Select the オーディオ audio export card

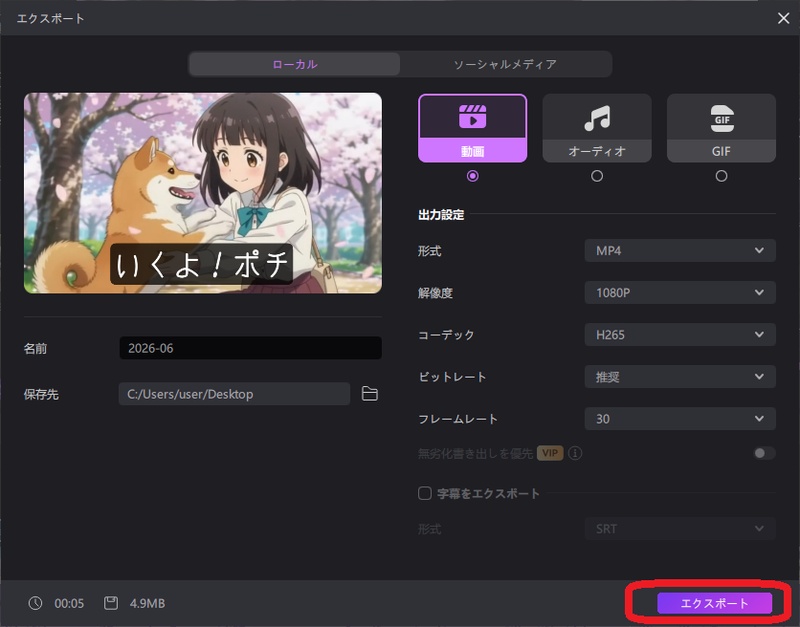597,128
